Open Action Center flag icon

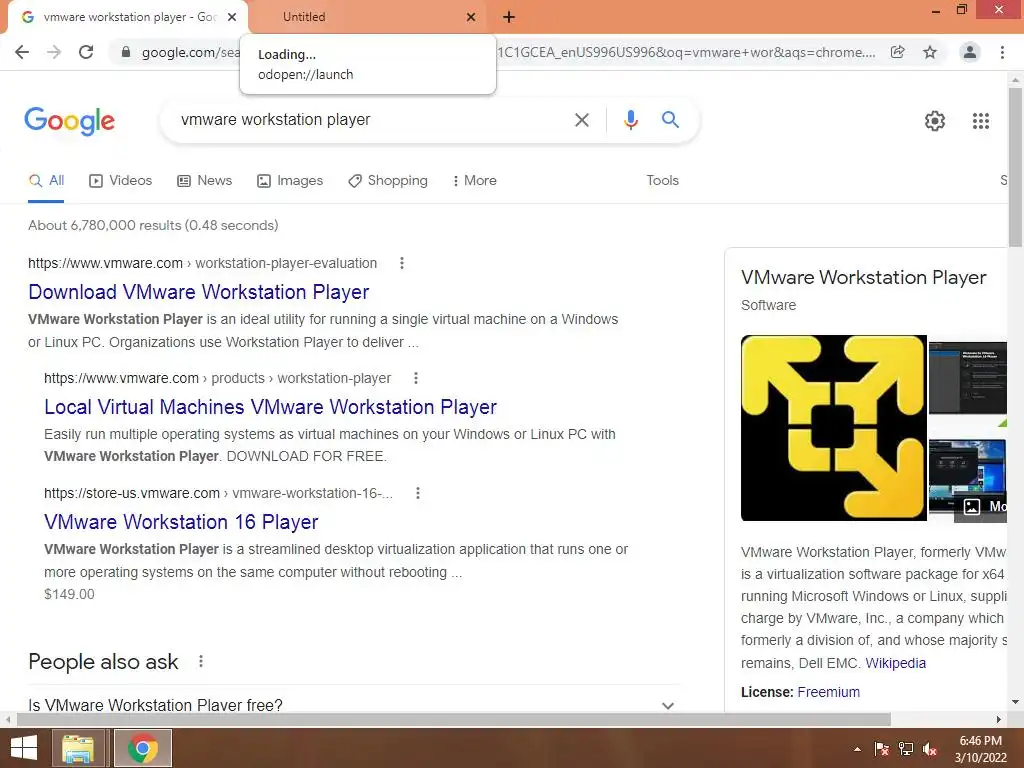coord(882,749)
